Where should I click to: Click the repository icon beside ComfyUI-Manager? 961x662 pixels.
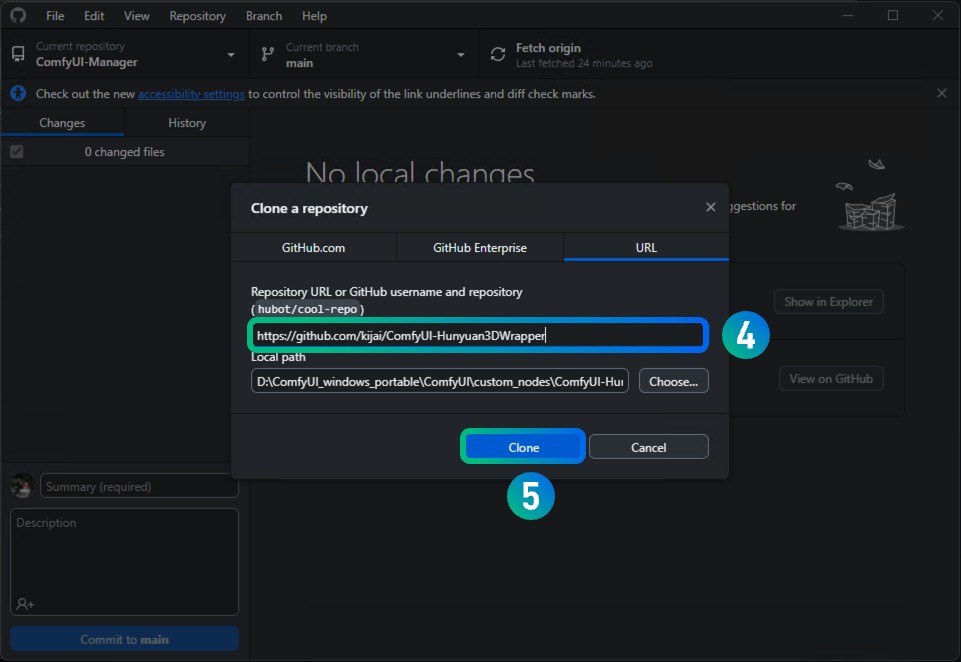pos(18,55)
